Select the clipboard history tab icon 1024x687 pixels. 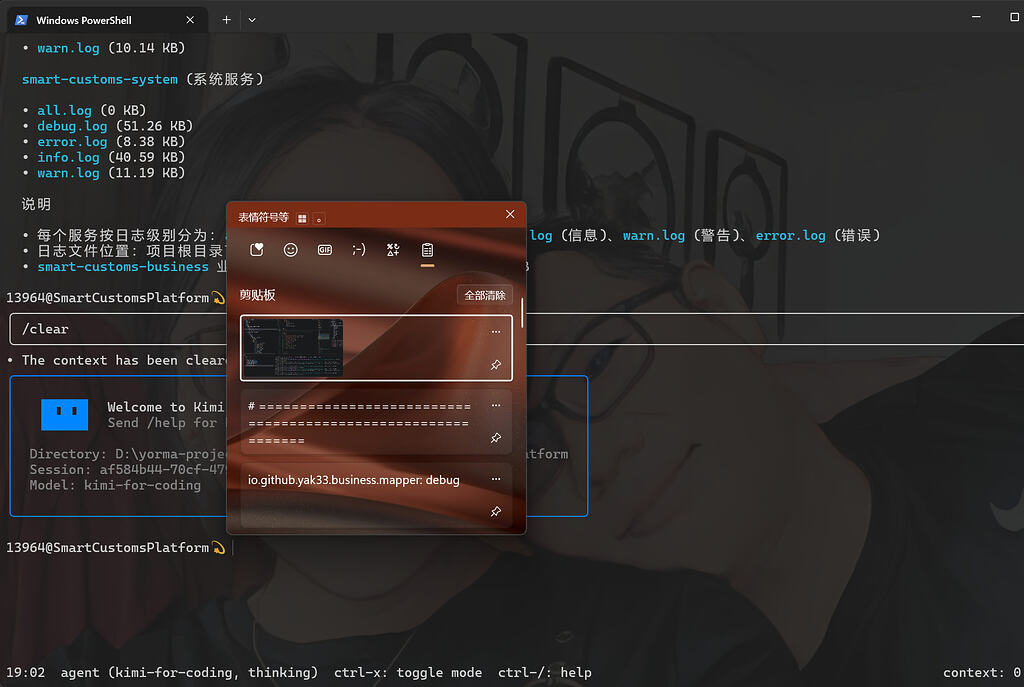pos(427,249)
